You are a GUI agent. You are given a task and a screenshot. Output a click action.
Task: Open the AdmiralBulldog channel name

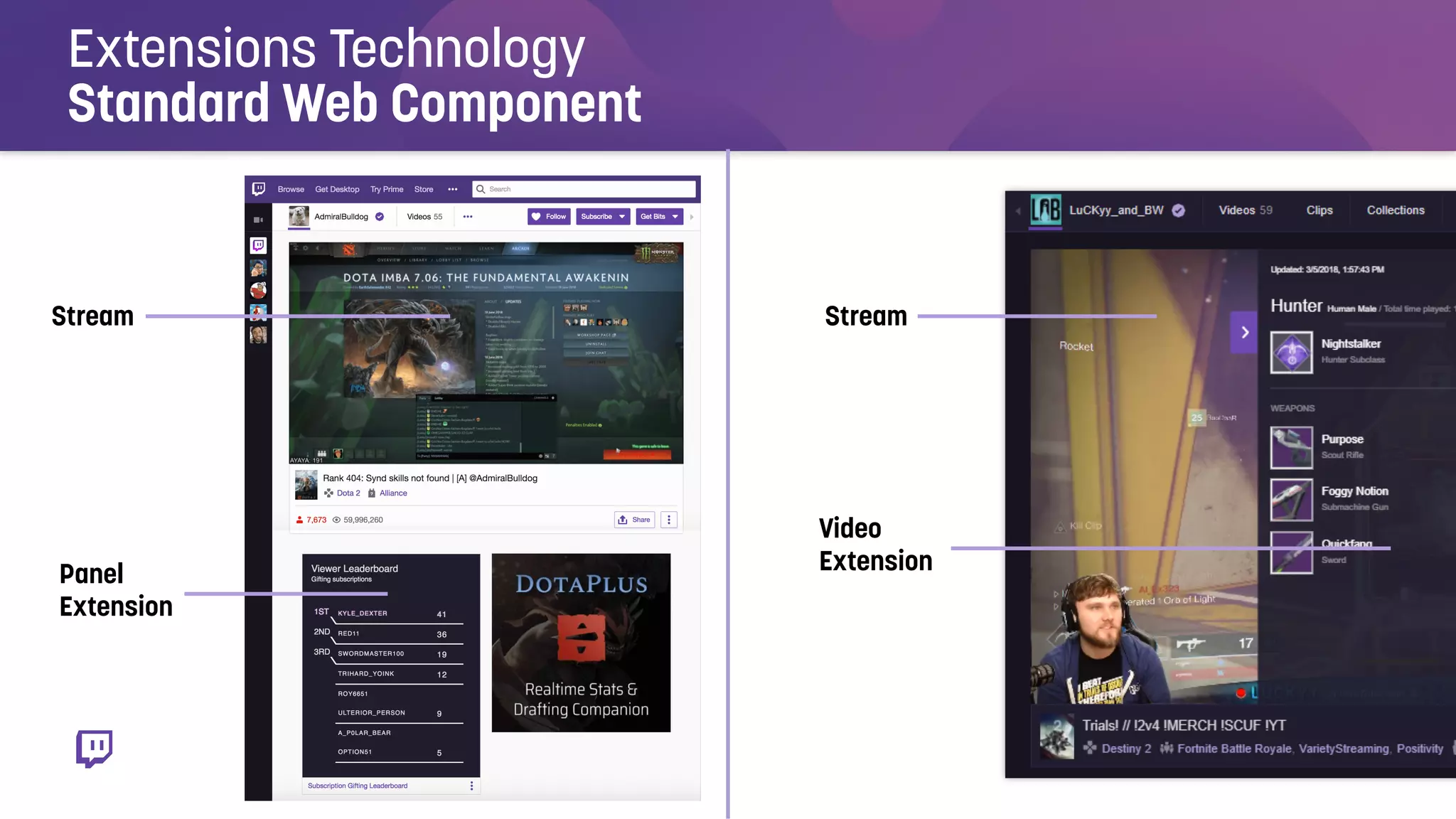pos(341,217)
